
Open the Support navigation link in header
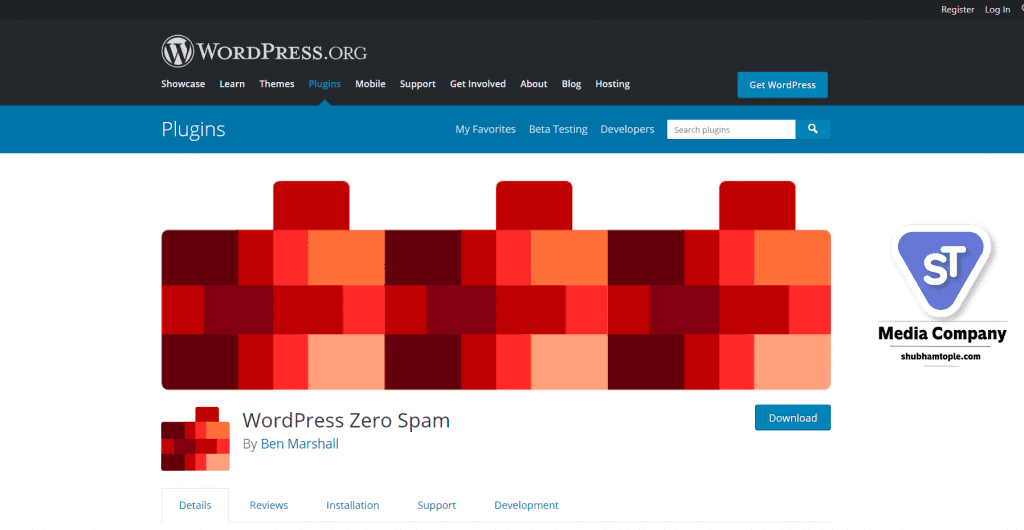click(x=418, y=84)
